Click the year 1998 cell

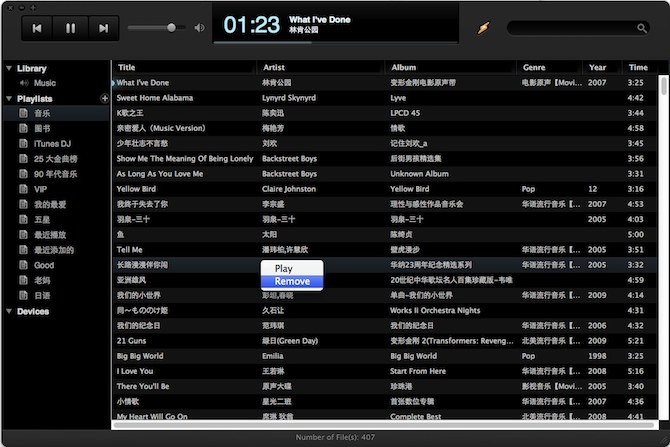point(597,356)
